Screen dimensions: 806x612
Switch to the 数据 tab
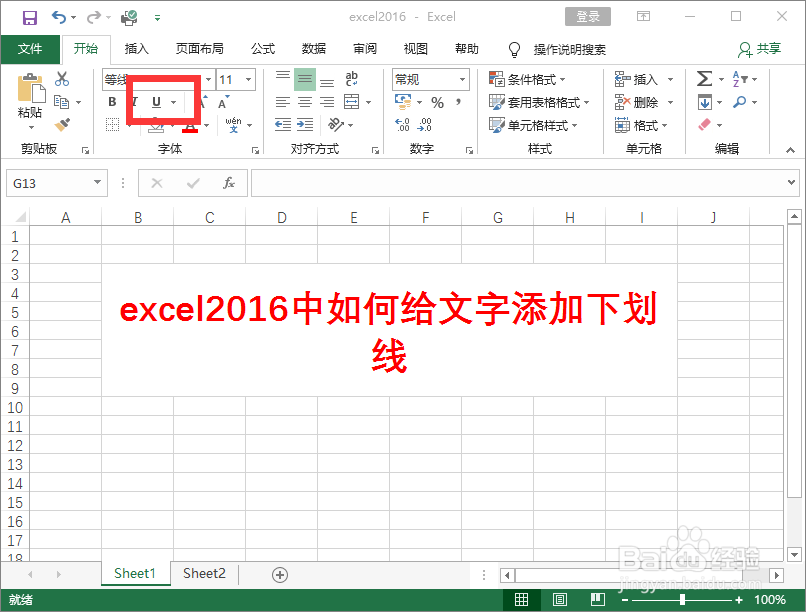pyautogui.click(x=314, y=49)
